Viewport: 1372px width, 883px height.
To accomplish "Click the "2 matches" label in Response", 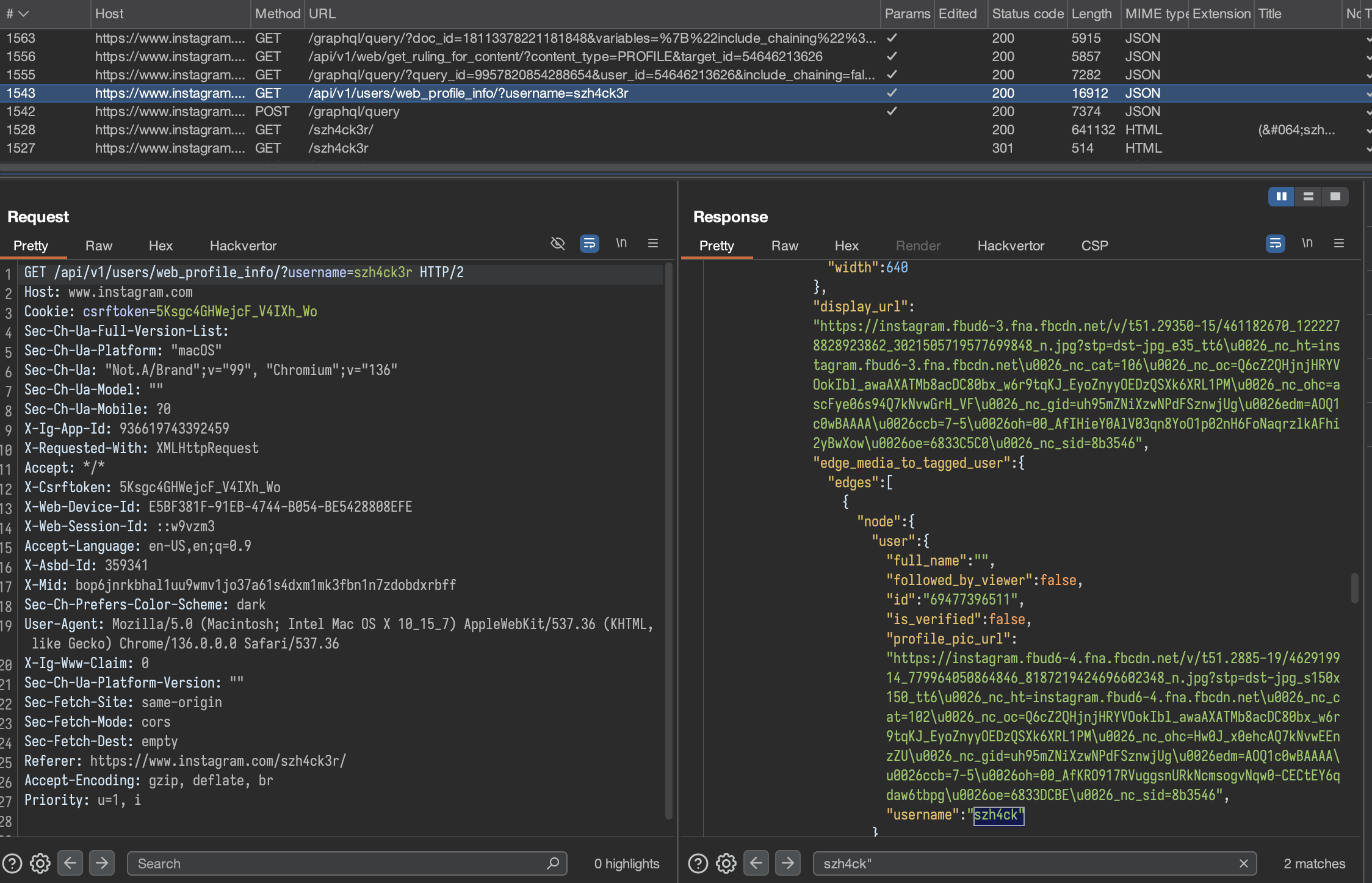I will [1314, 863].
